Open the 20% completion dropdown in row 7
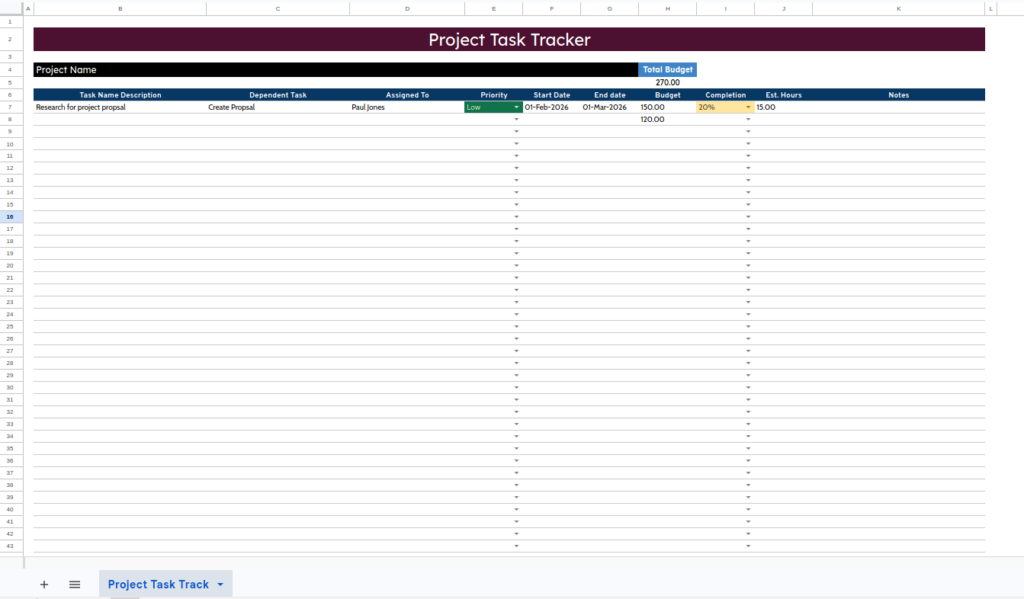The height and width of the screenshot is (599, 1024). (748, 107)
